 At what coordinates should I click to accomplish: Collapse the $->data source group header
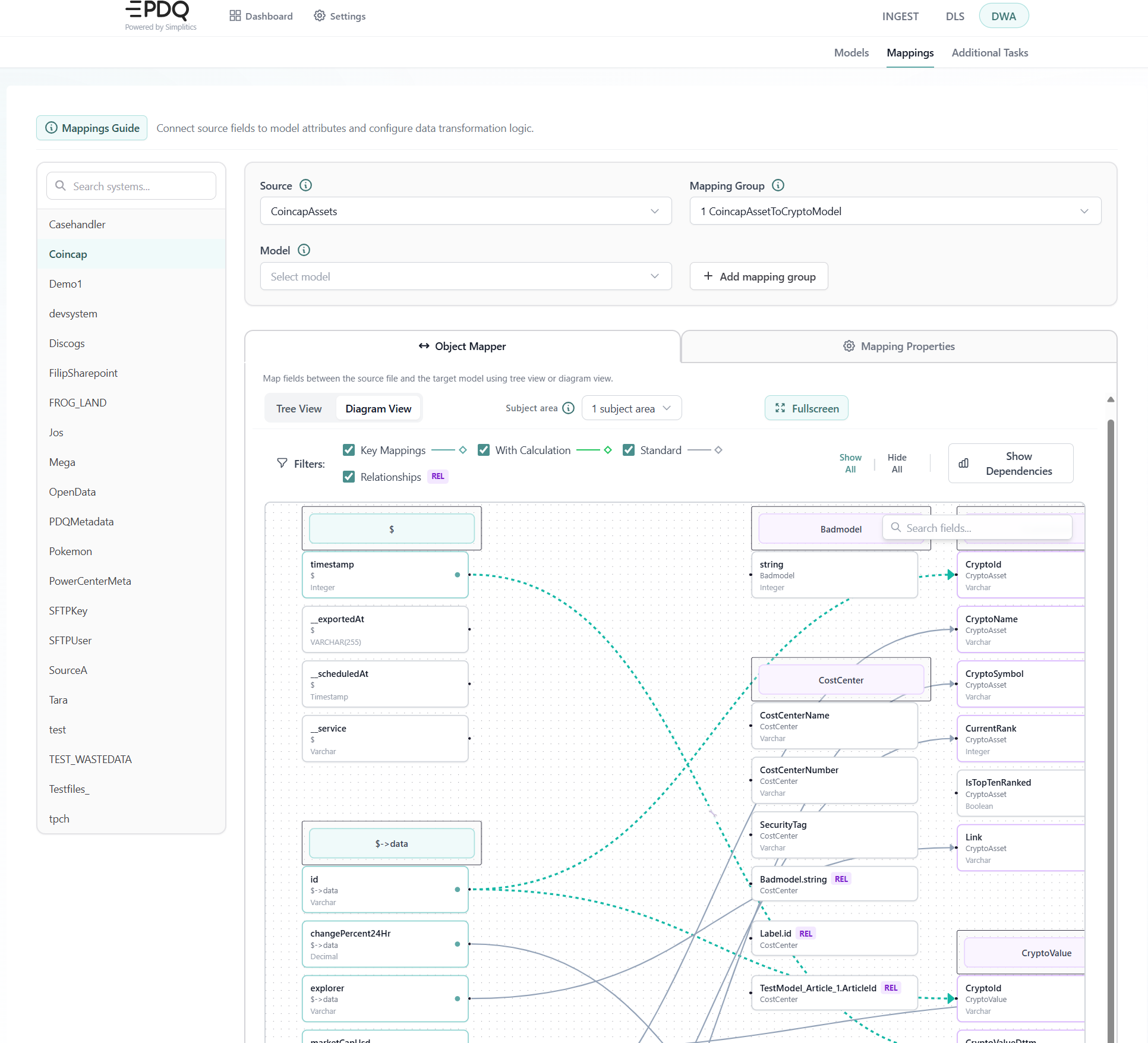(x=392, y=843)
